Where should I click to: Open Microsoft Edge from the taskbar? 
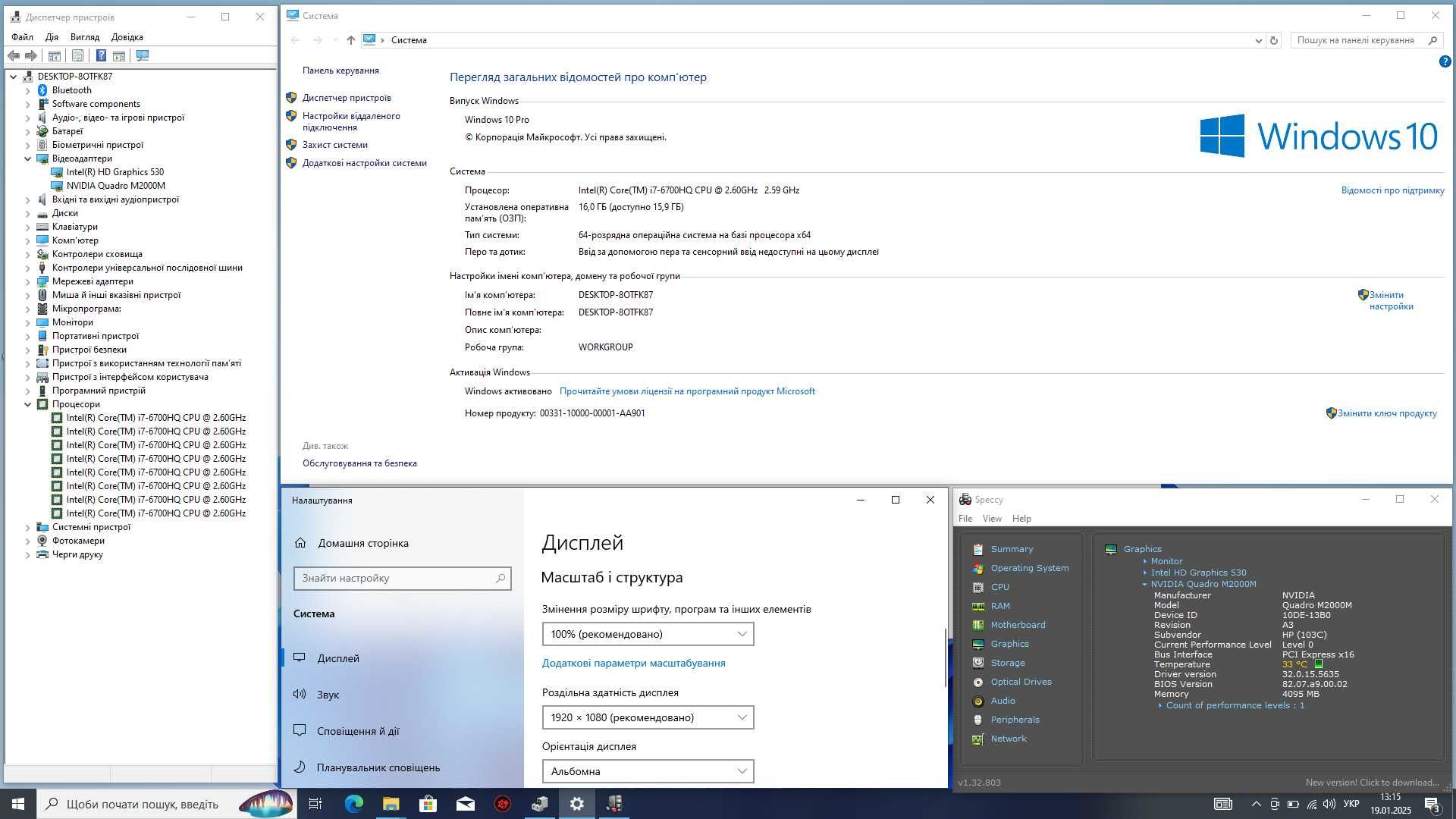(x=353, y=804)
